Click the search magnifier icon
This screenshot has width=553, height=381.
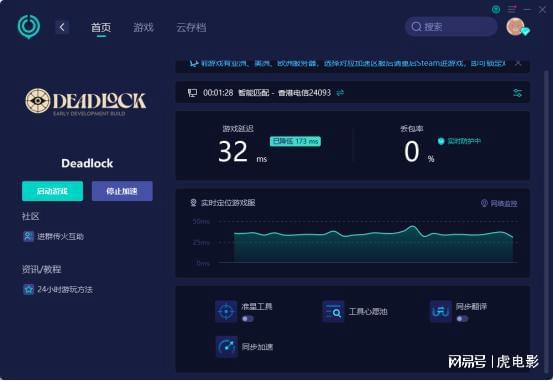tap(417, 27)
